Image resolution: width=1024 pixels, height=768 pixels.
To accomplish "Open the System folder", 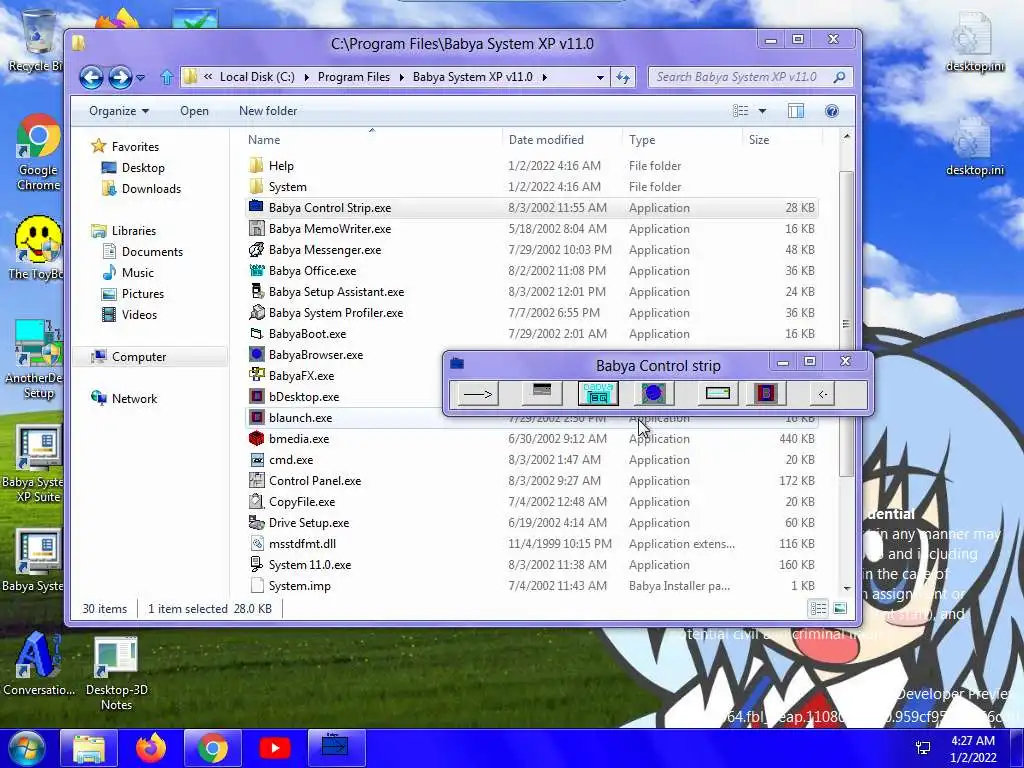I will coord(532,187).
